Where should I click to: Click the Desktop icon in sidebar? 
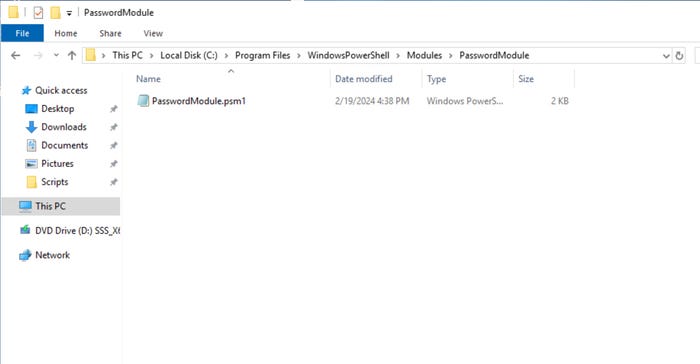pyautogui.click(x=31, y=109)
